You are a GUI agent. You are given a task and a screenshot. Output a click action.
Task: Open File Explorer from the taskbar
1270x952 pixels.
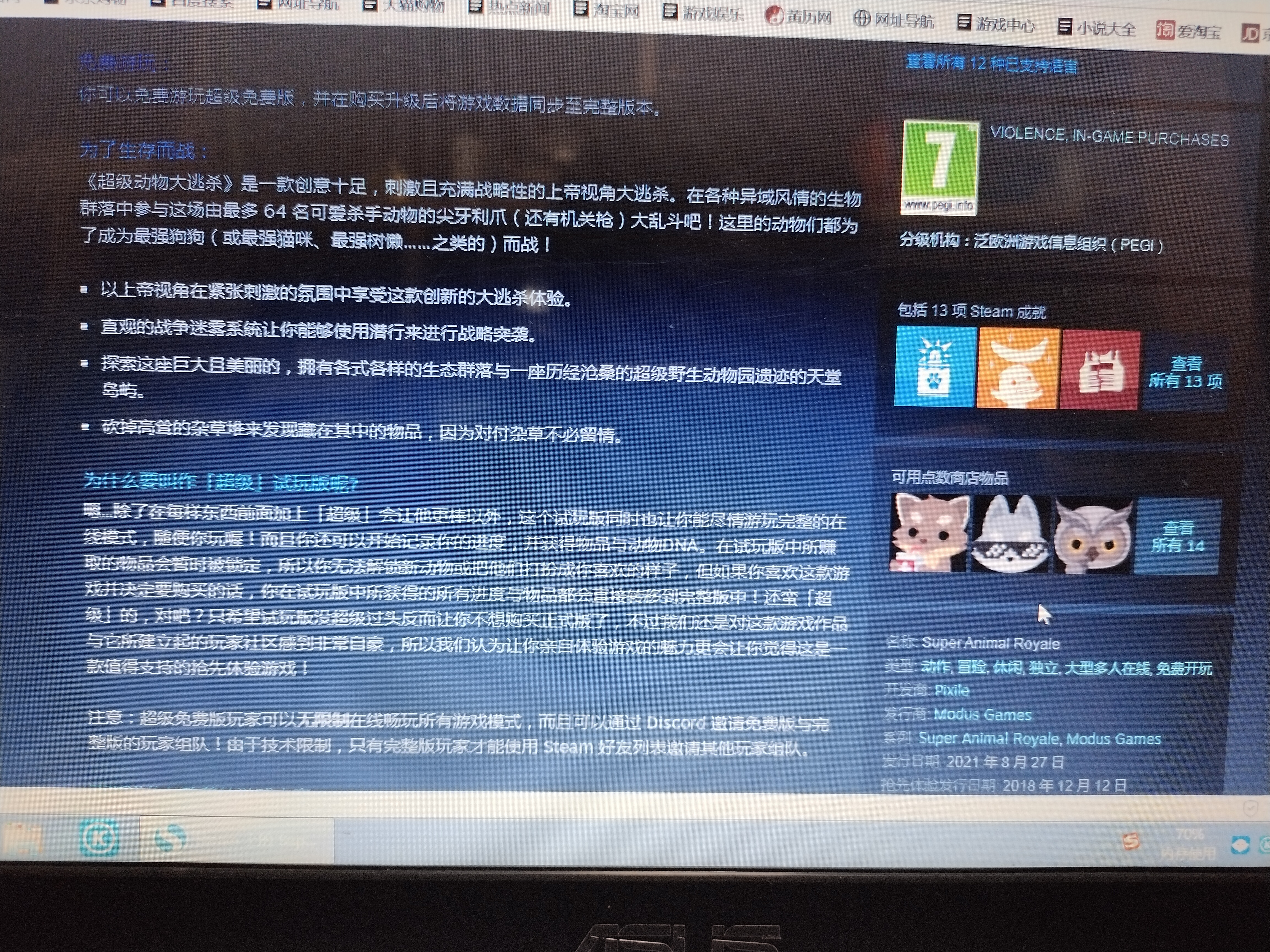tap(23, 839)
